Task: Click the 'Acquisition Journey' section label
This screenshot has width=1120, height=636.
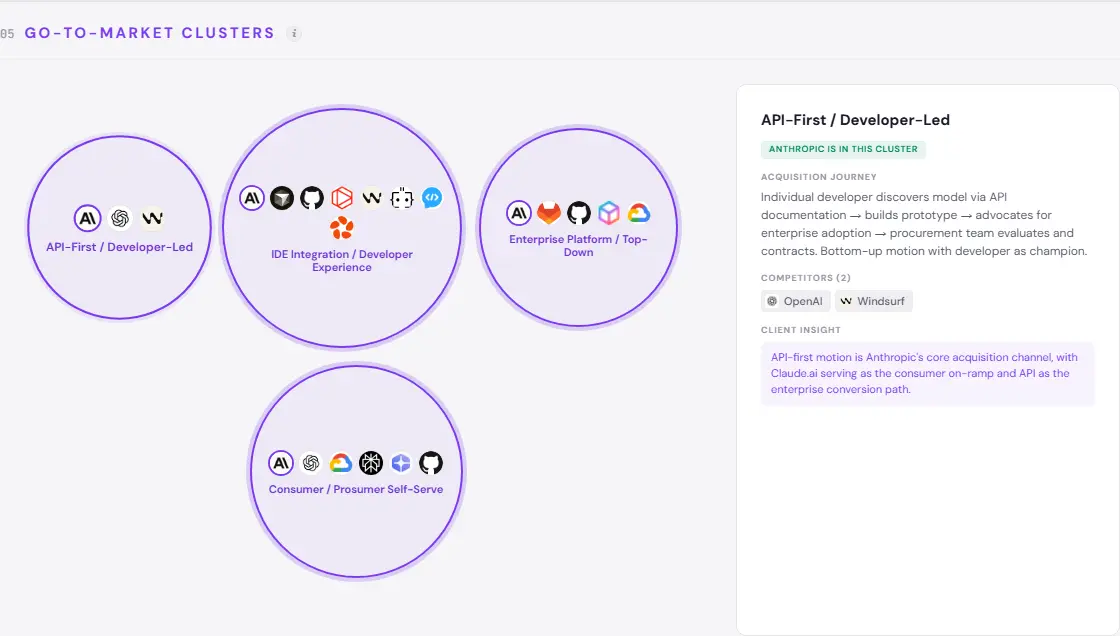Action: coord(819,177)
